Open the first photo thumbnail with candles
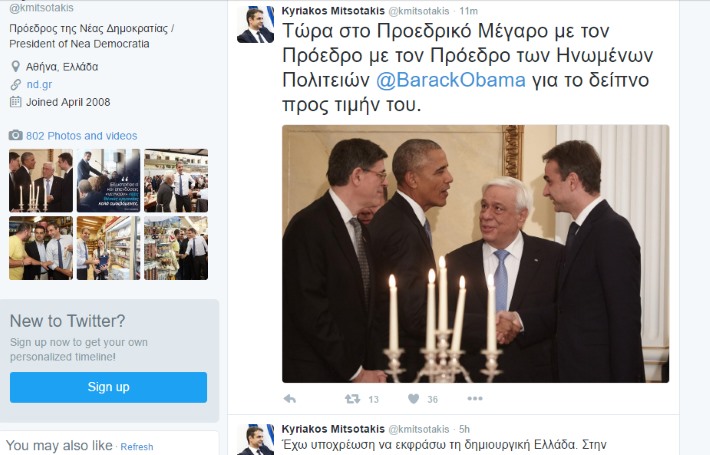 click(x=41, y=180)
